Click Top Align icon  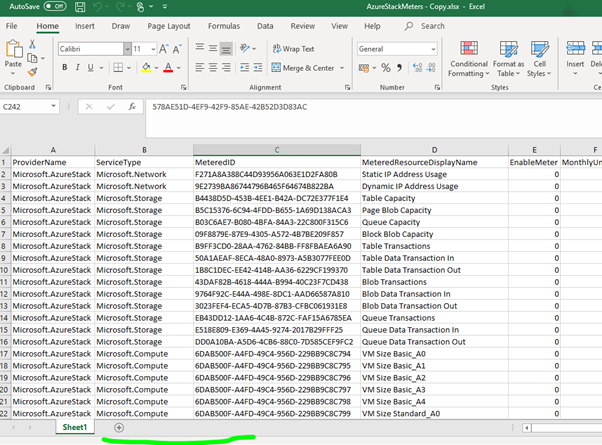[x=200, y=48]
